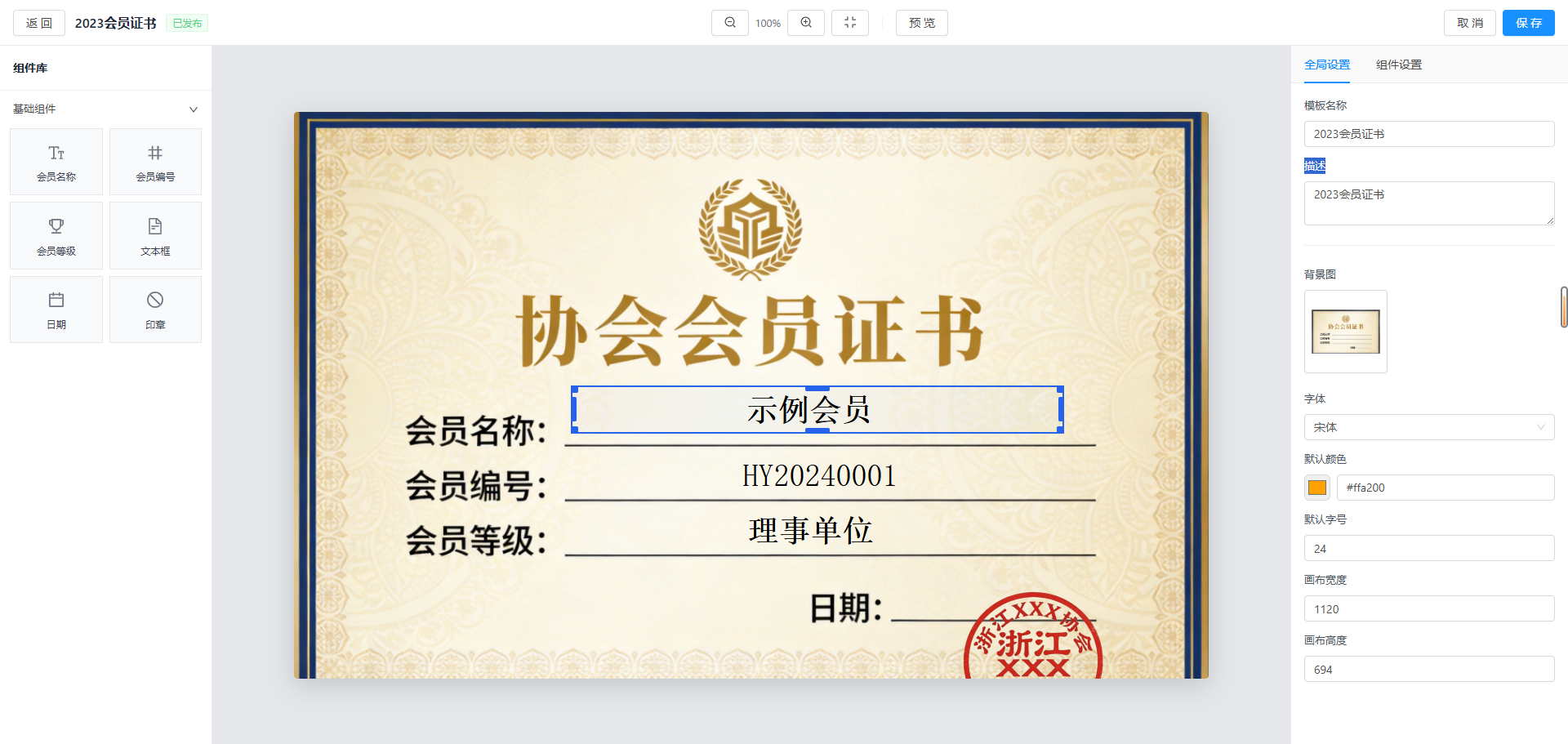Select the 示例会员 text field on canvas
Image resolution: width=1568 pixels, height=744 pixels.
pyautogui.click(x=816, y=410)
